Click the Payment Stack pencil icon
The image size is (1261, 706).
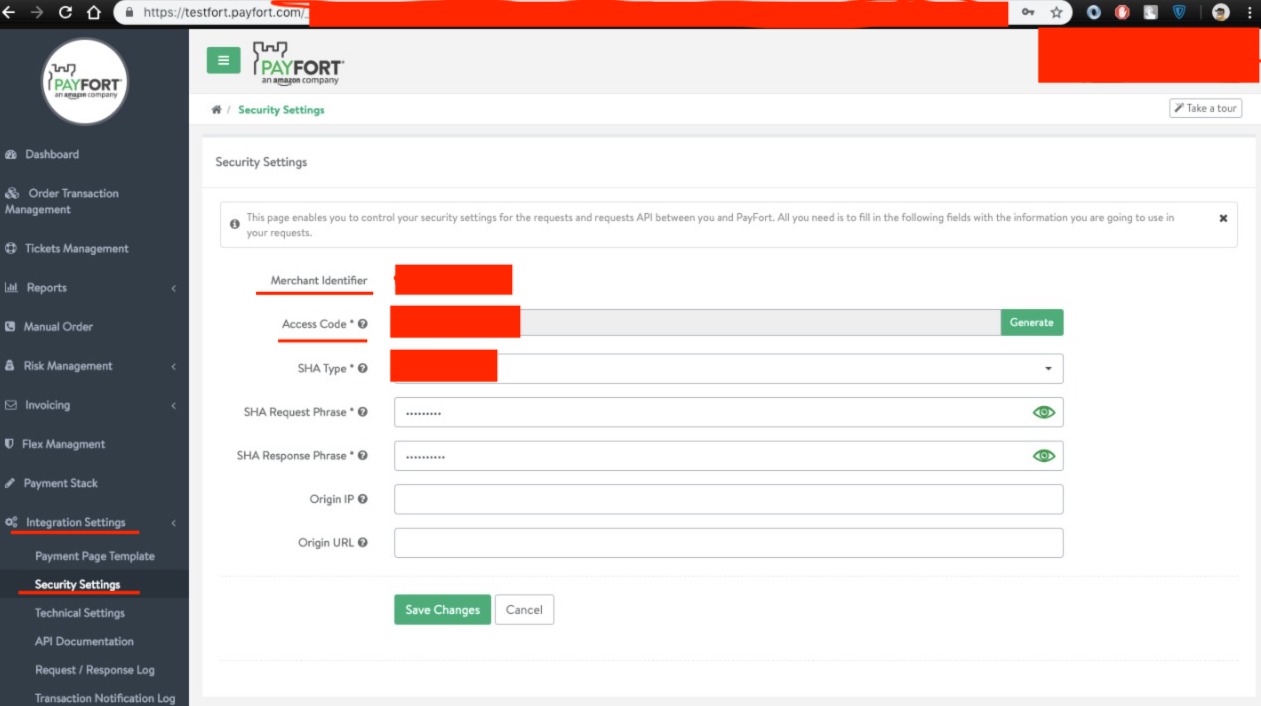click(x=10, y=483)
